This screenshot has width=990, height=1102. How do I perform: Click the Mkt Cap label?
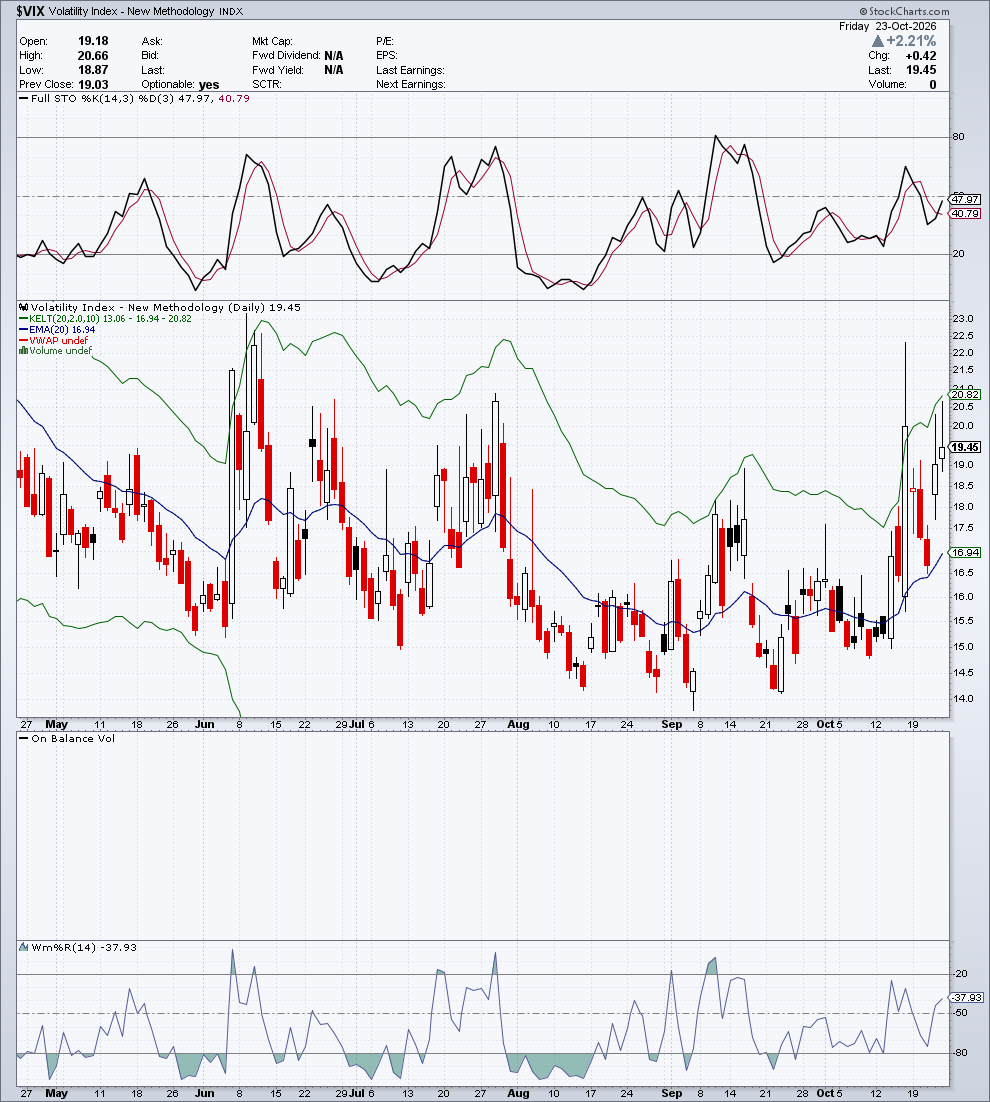tap(273, 41)
